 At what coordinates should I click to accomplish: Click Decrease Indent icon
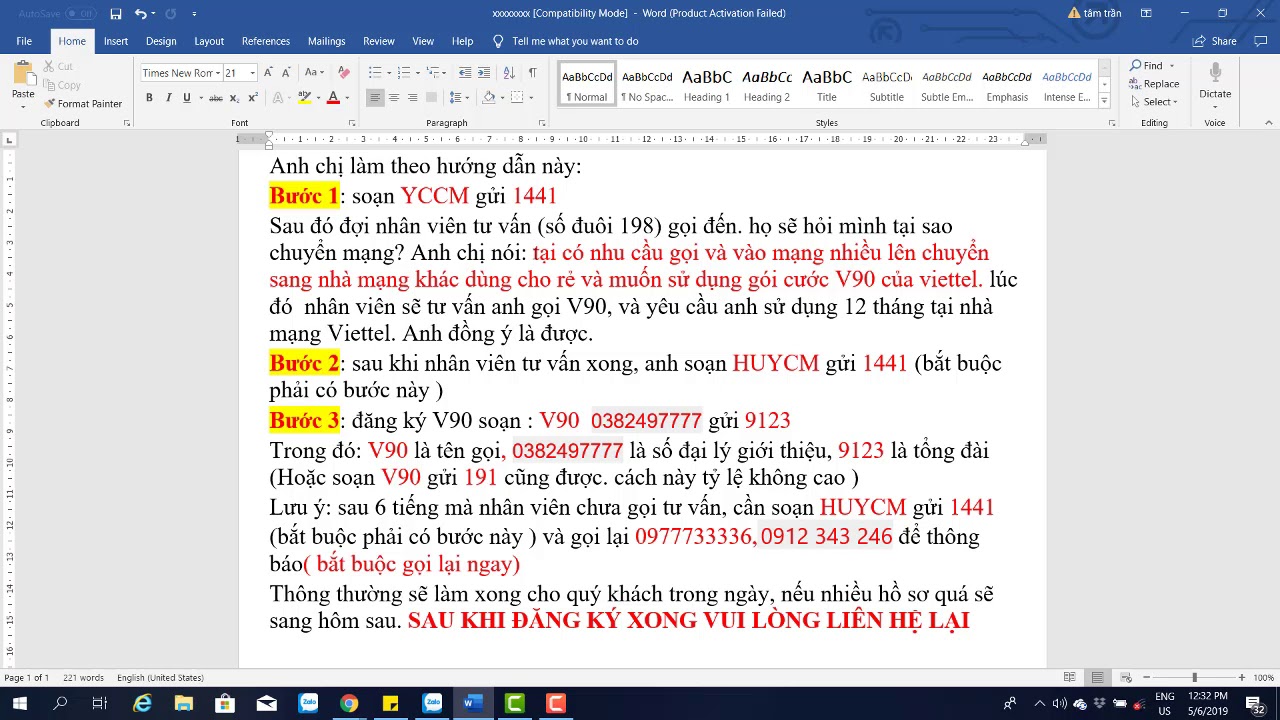pyautogui.click(x=465, y=73)
